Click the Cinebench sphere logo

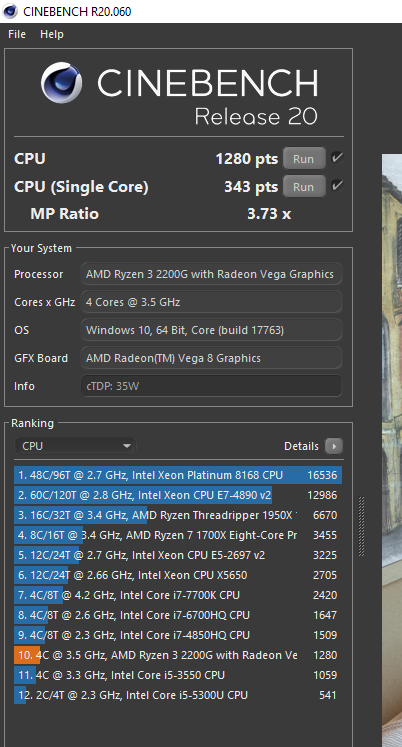[61, 84]
